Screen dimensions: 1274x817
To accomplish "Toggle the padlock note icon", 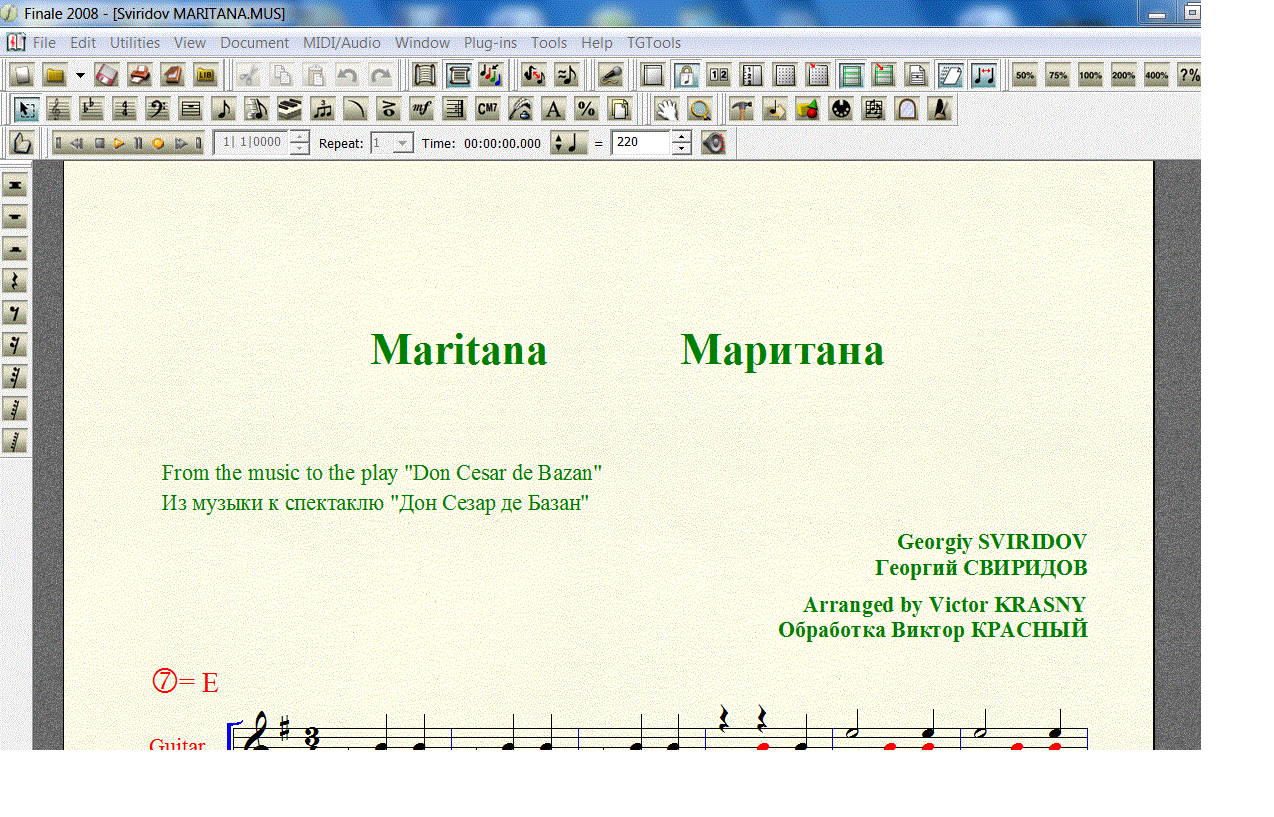I will (x=686, y=75).
